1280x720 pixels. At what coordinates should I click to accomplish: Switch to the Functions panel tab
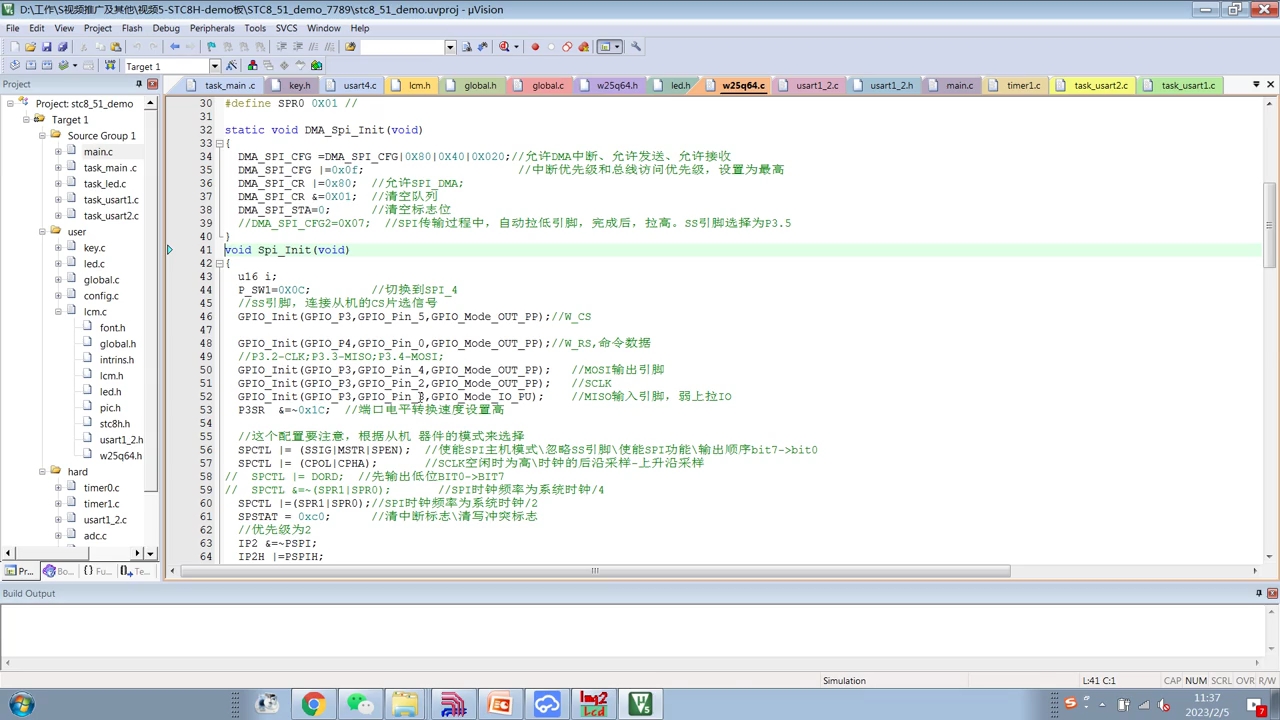pyautogui.click(x=97, y=571)
